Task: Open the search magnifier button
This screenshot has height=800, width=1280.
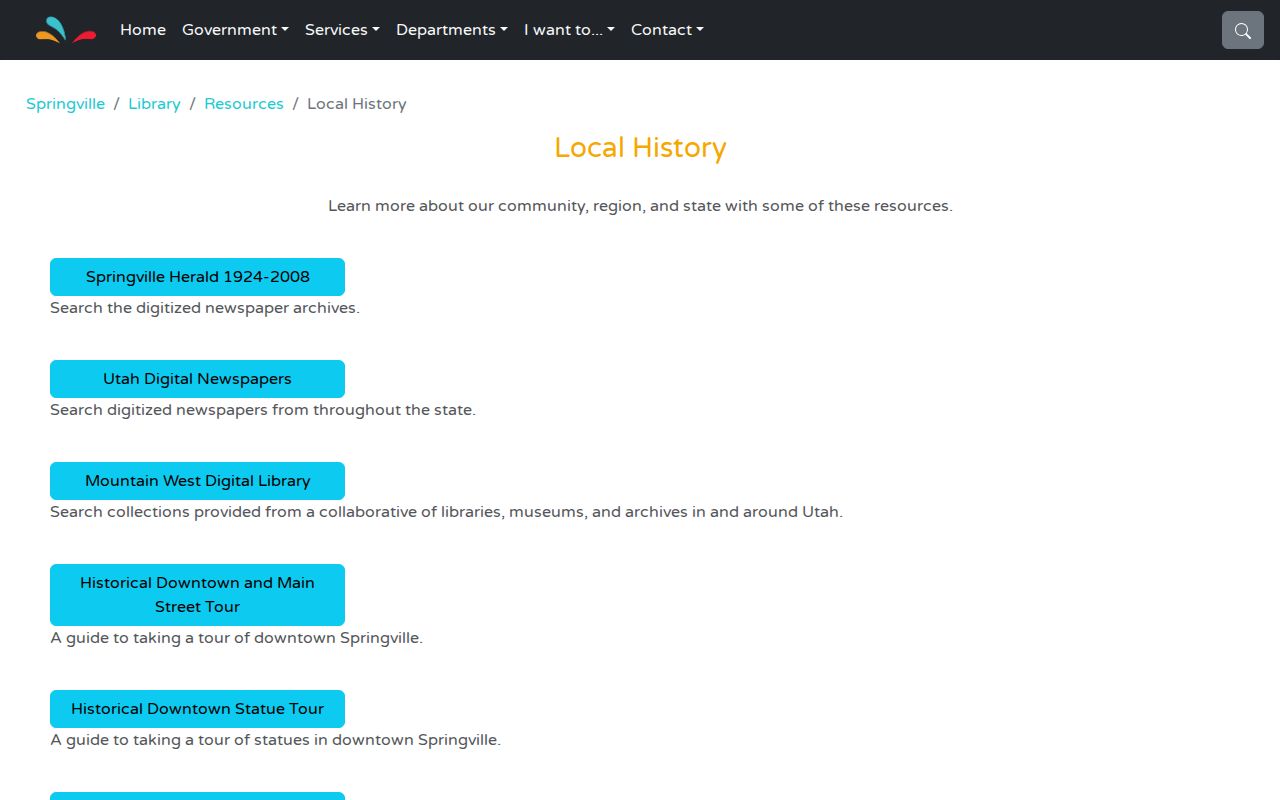Action: click(1243, 30)
